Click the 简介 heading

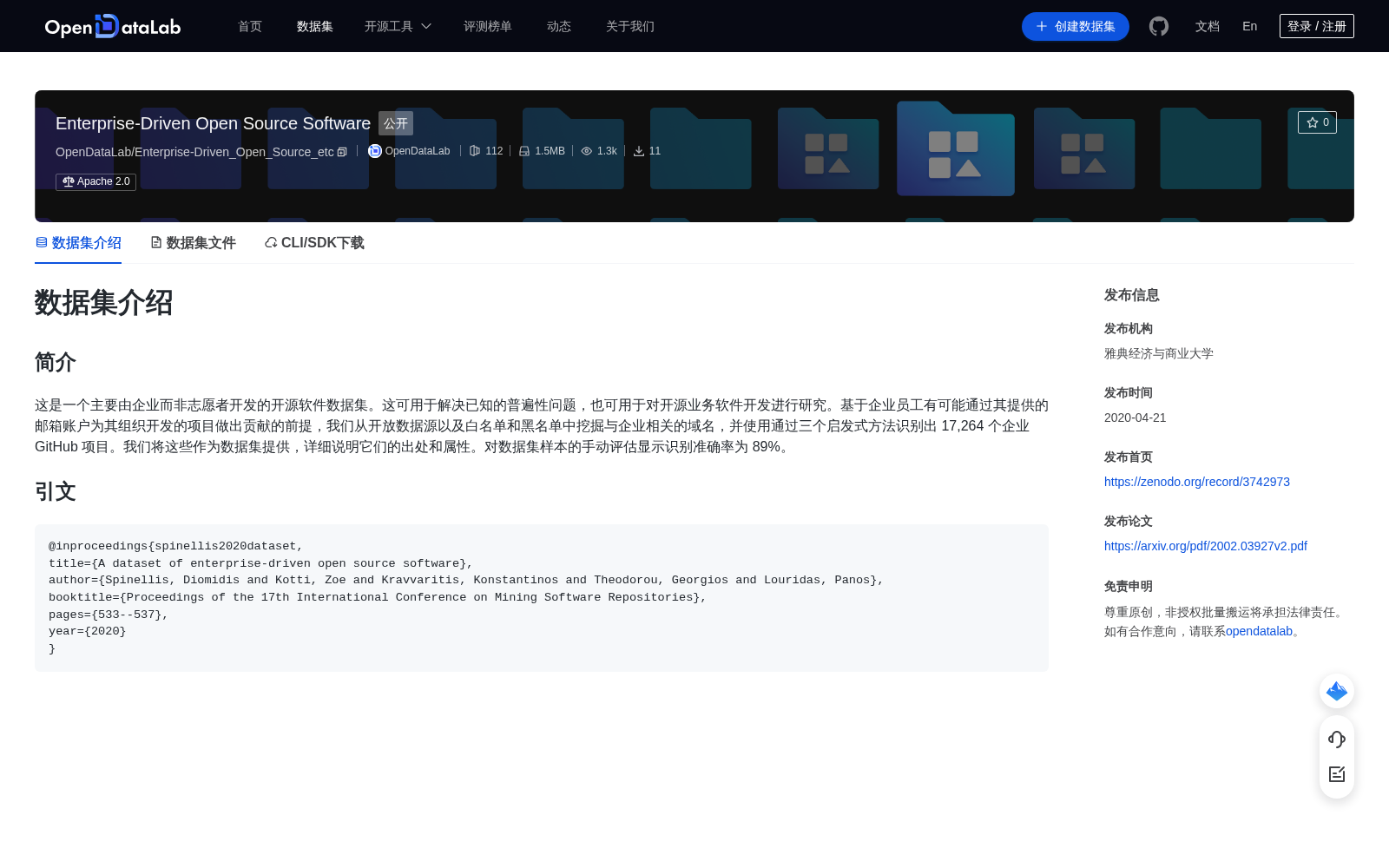pos(56,362)
